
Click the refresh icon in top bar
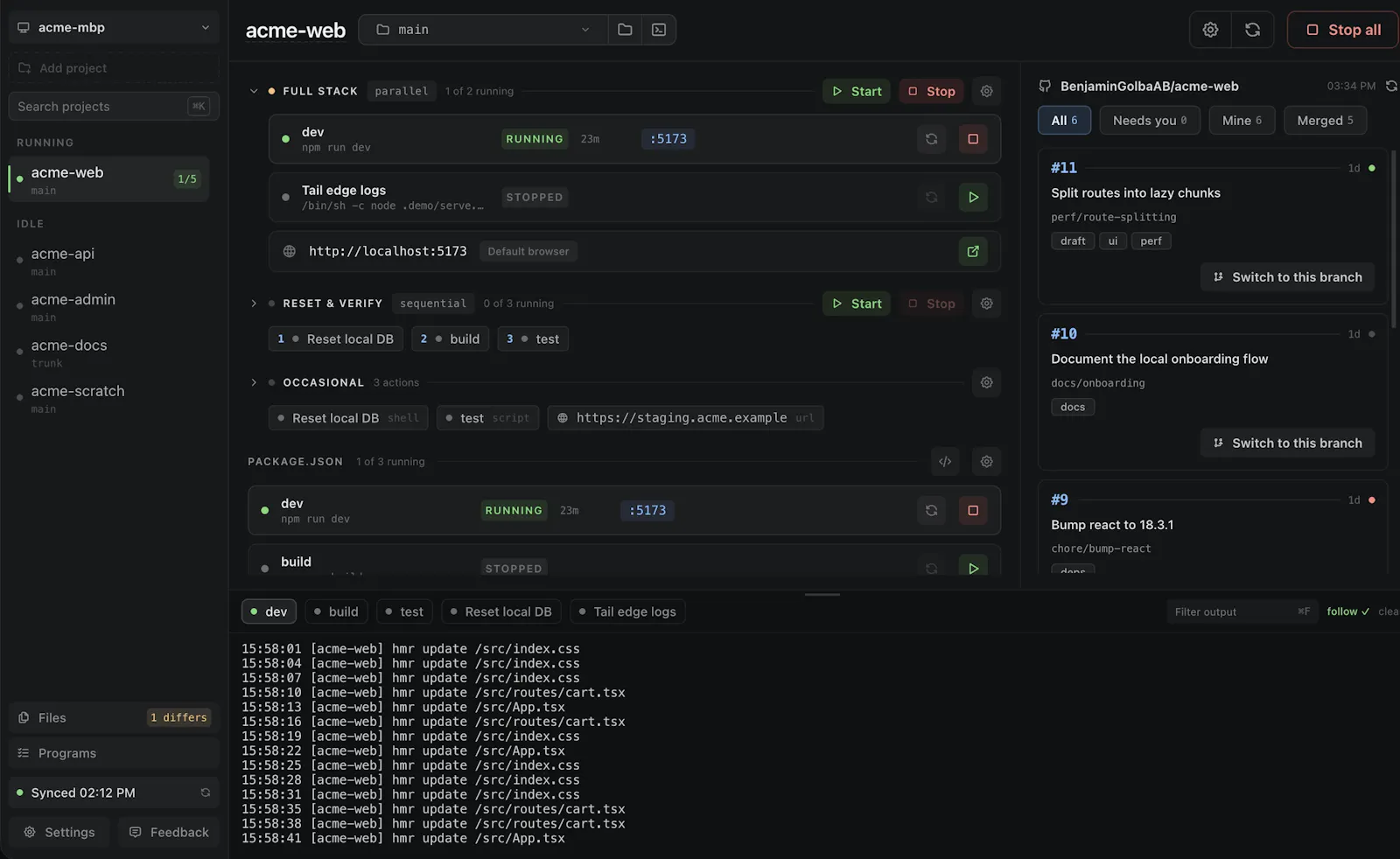coord(1253,30)
